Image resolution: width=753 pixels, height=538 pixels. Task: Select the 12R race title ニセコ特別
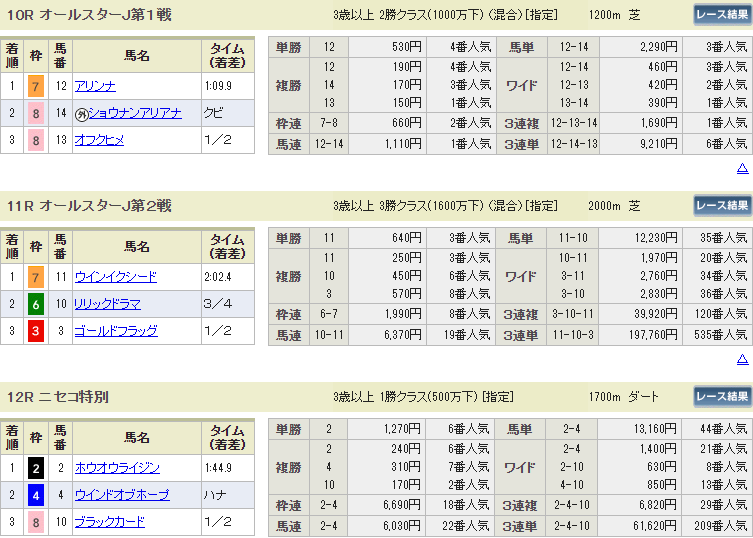click(73, 397)
